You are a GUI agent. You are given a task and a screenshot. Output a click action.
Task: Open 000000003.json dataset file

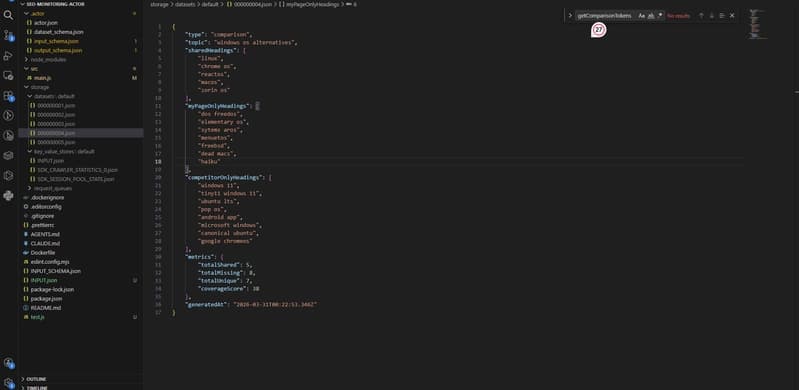(x=56, y=124)
